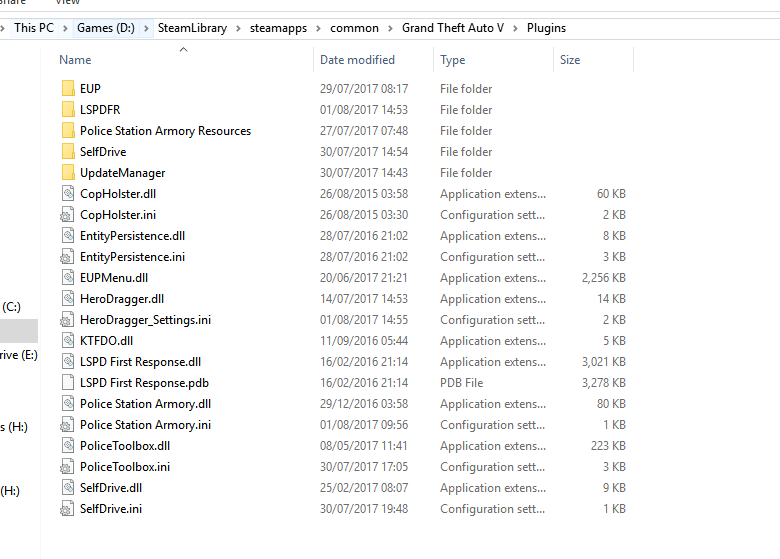Select the folder name UpdateManager
Viewport: 780px width, 559px height.
[122, 173]
